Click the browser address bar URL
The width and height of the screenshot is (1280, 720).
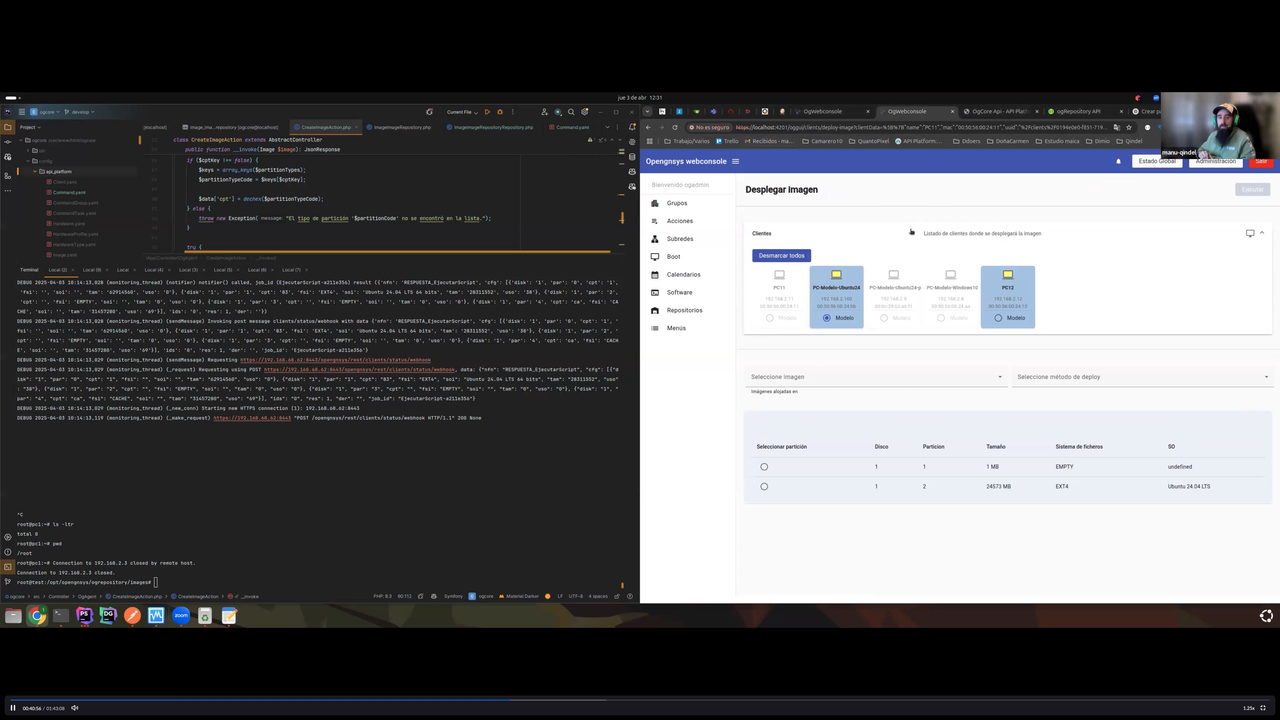click(920, 127)
